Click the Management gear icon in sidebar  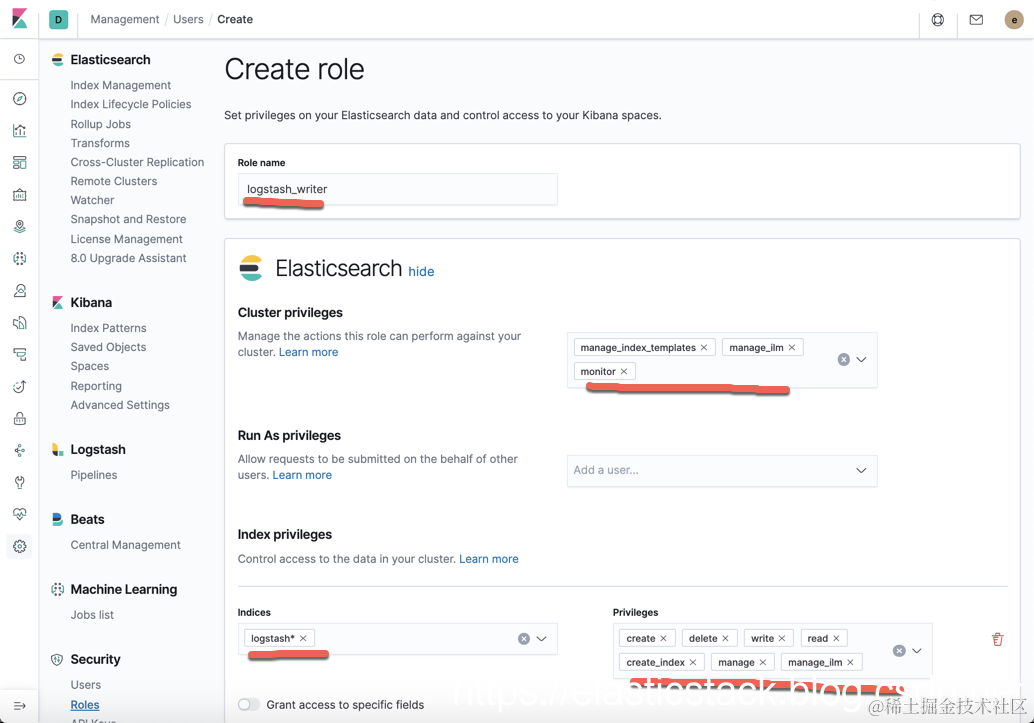pyautogui.click(x=20, y=546)
